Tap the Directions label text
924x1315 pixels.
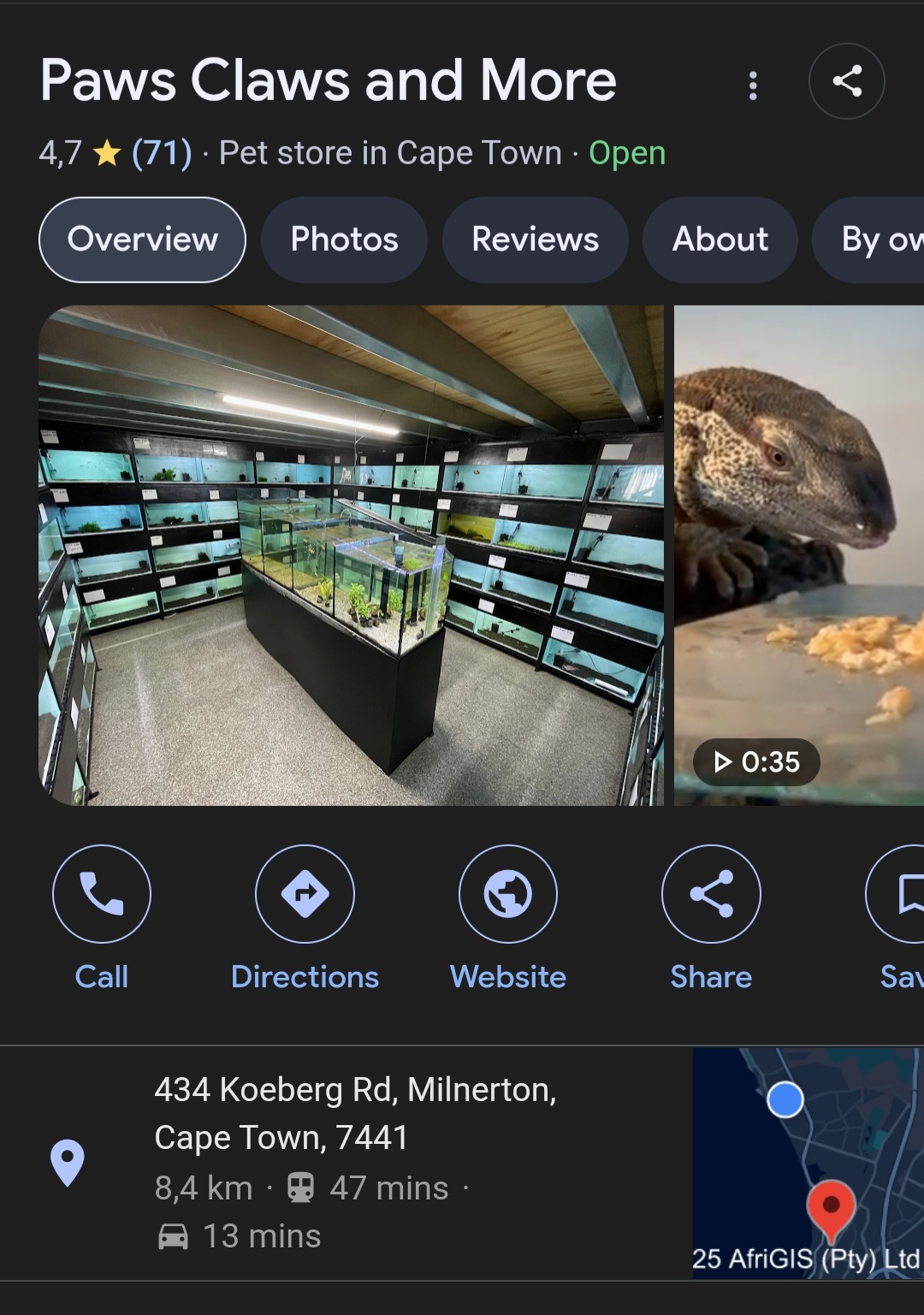(x=305, y=977)
